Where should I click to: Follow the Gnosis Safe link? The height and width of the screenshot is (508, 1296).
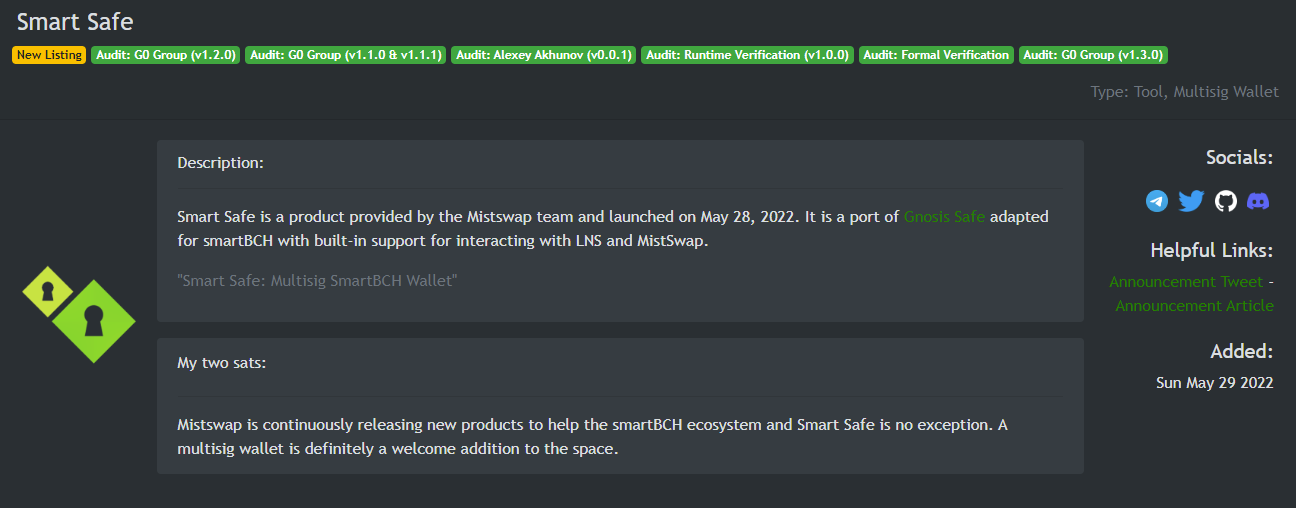tap(944, 216)
